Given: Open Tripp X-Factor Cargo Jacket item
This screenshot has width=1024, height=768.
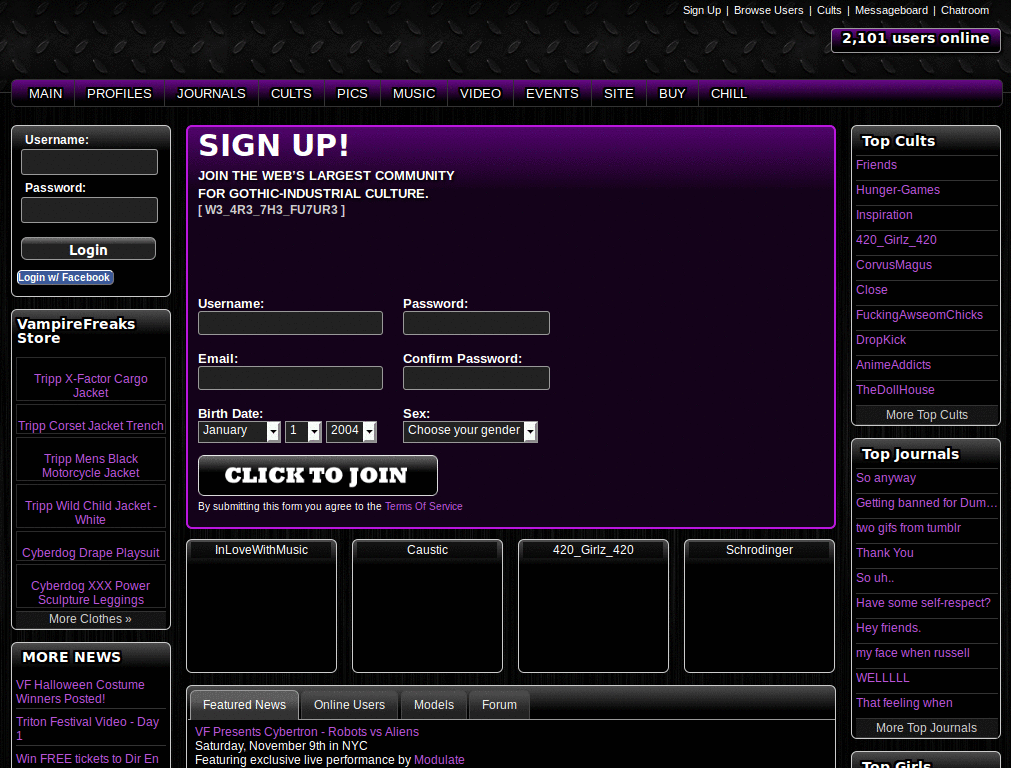Looking at the screenshot, I should 91,385.
